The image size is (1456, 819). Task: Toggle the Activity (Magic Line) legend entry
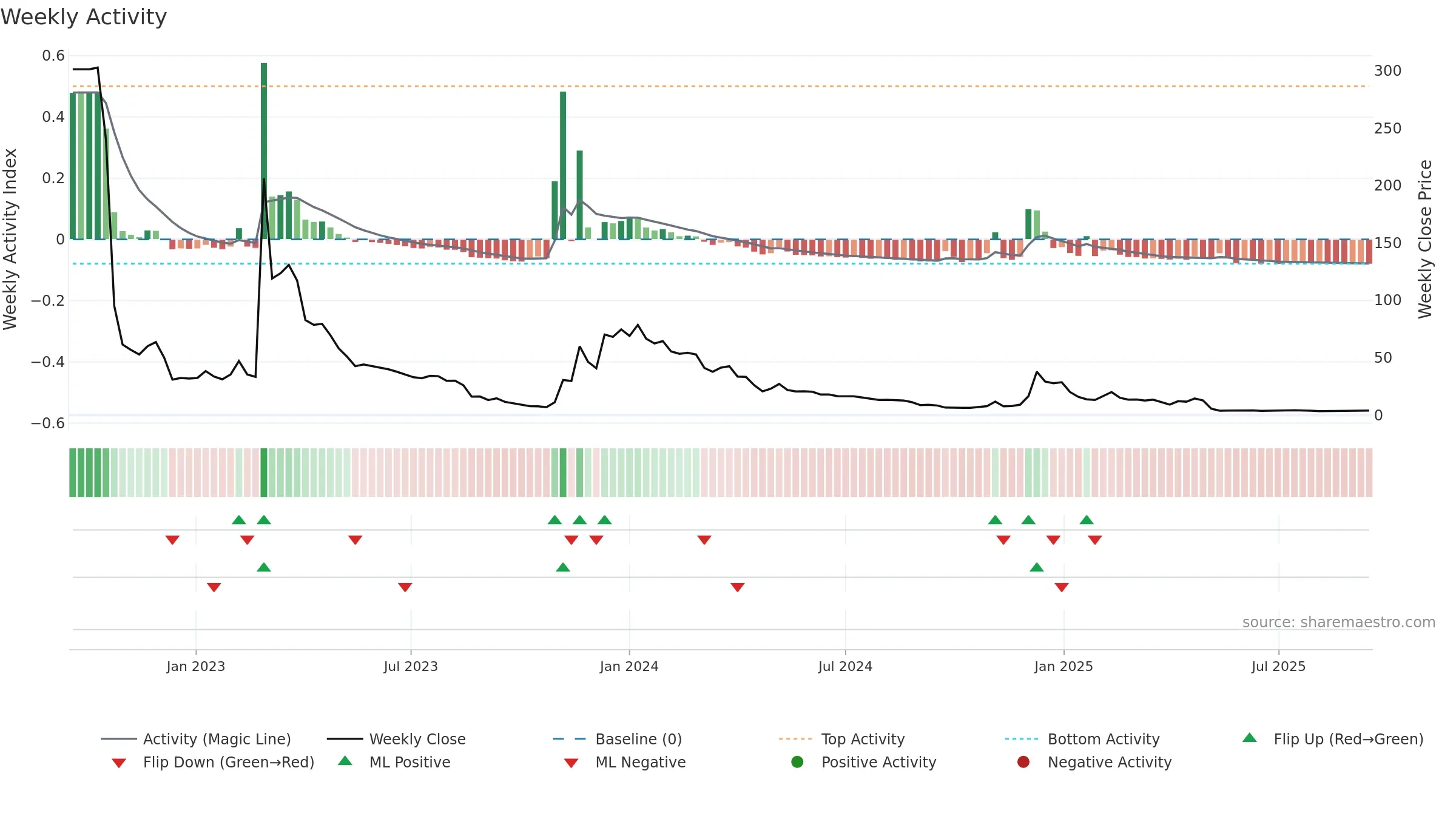tap(196, 739)
